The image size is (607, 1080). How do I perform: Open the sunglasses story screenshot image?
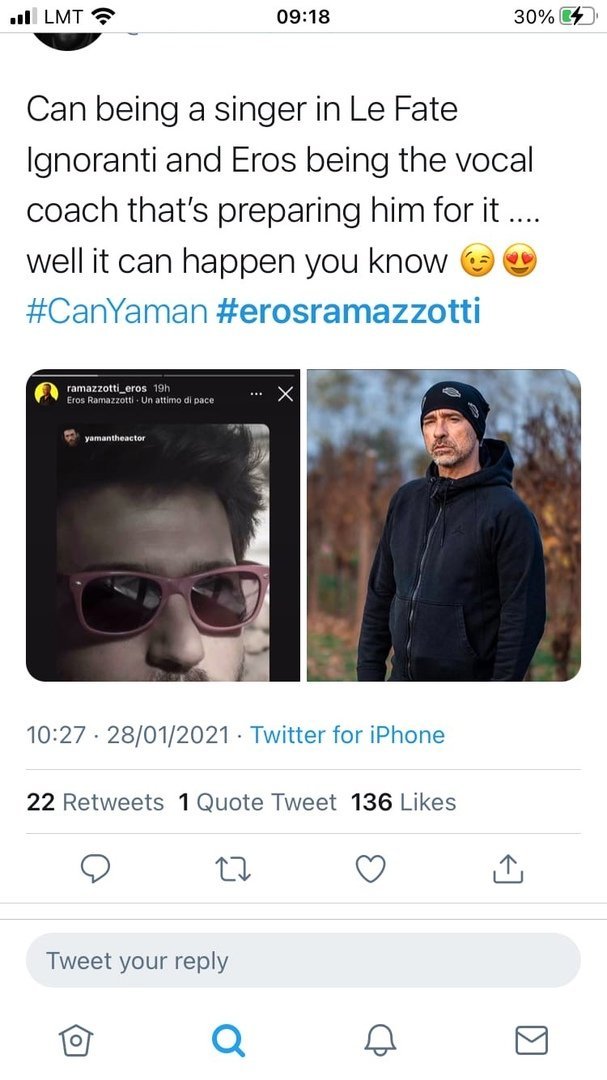(x=163, y=526)
